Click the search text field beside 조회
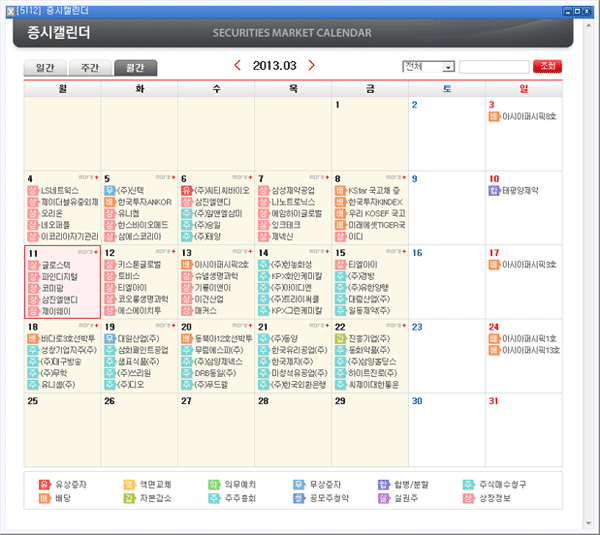 pos(493,67)
